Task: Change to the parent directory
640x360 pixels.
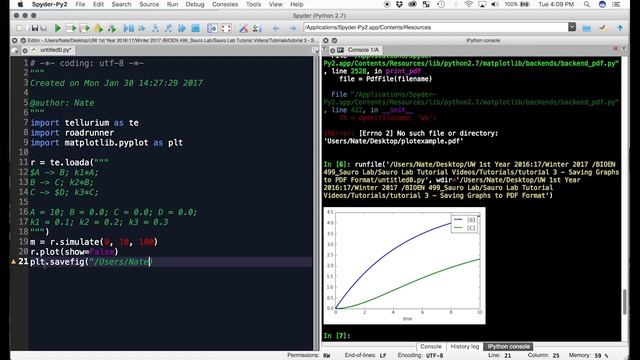Action: (x=620, y=28)
